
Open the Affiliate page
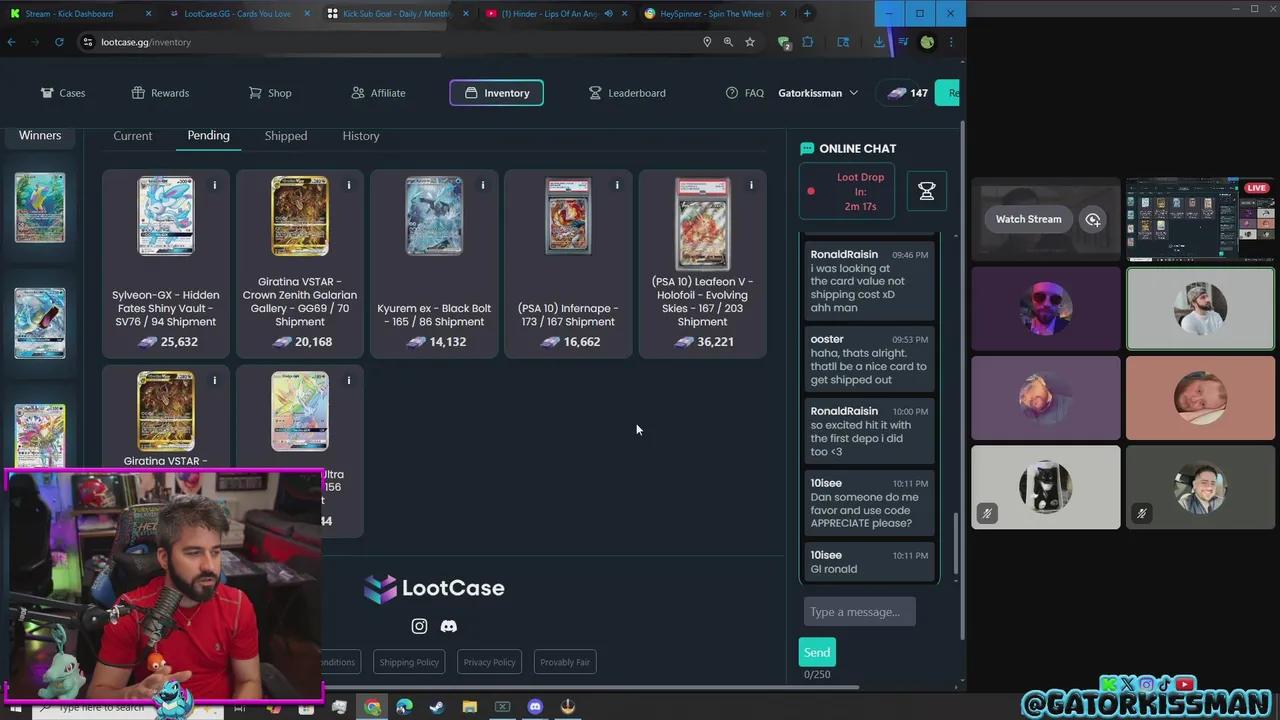click(x=378, y=93)
